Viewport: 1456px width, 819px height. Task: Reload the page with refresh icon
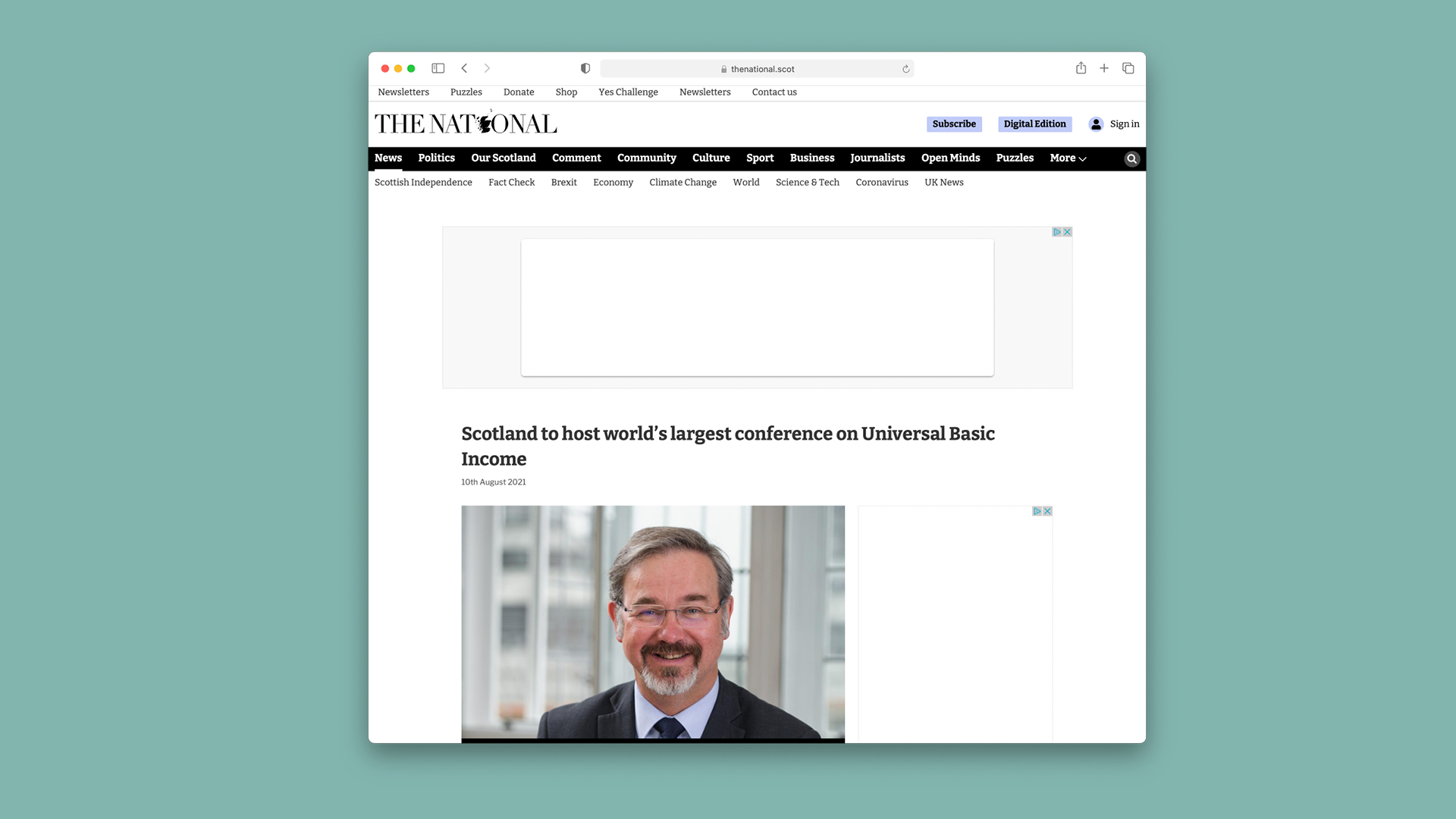(905, 69)
